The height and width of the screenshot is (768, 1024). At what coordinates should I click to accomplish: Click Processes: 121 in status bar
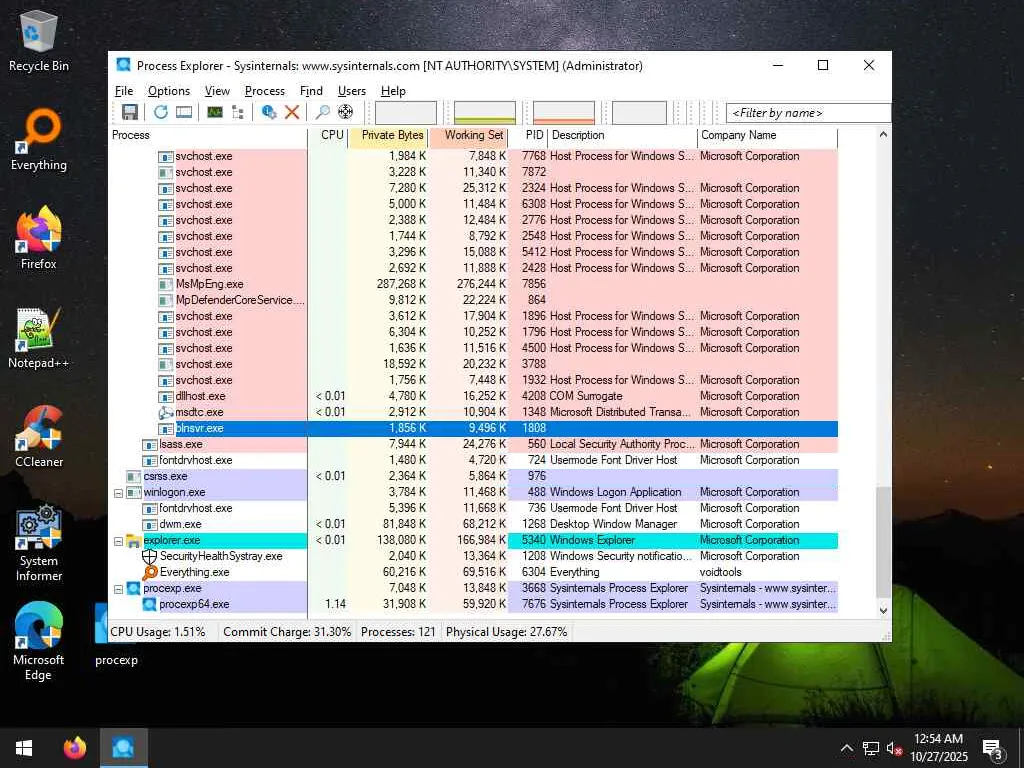tap(398, 632)
